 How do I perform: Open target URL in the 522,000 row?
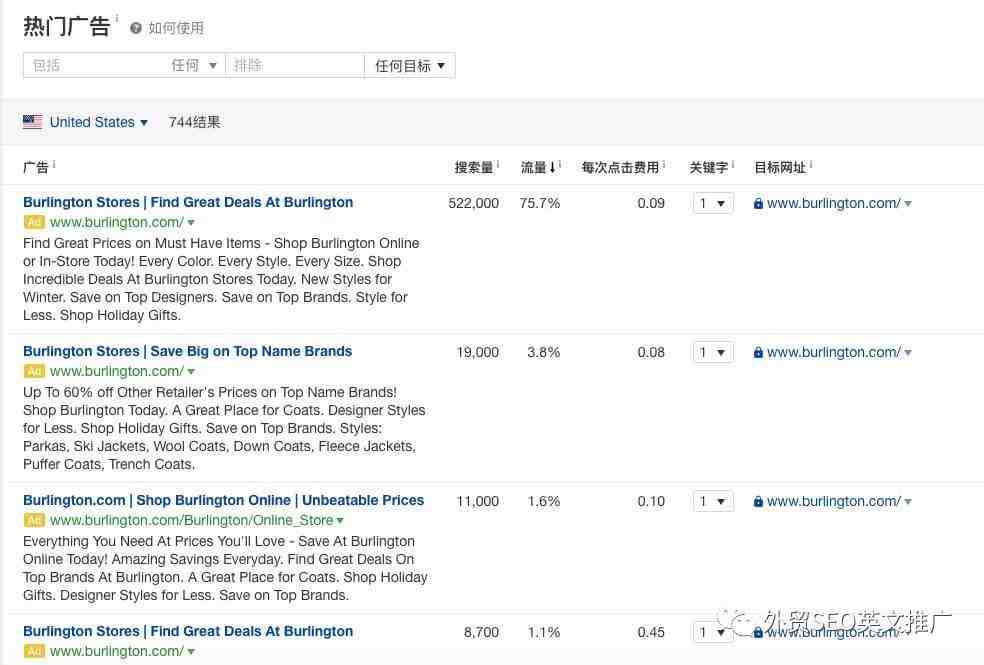coord(833,203)
